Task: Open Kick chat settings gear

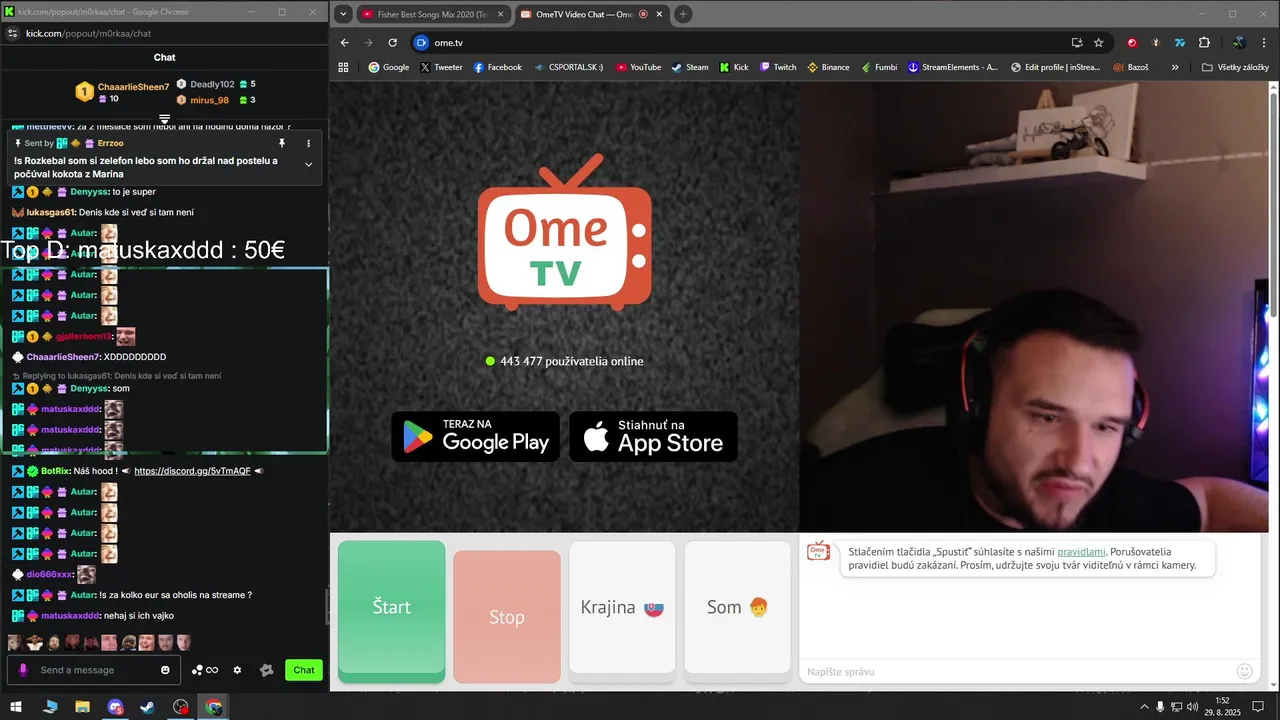Action: 237,670
